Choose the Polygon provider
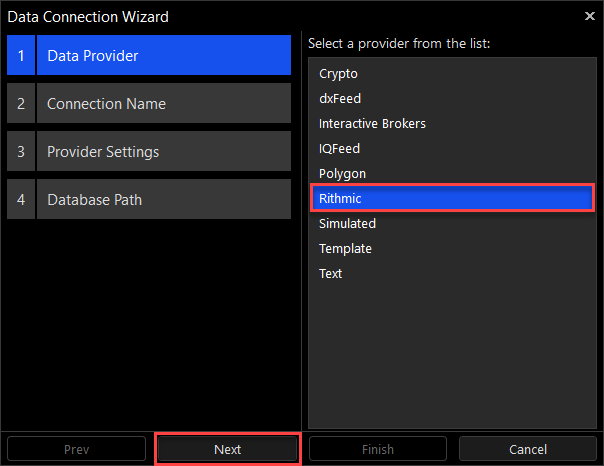Viewport: 604px width, 466px height. point(342,174)
